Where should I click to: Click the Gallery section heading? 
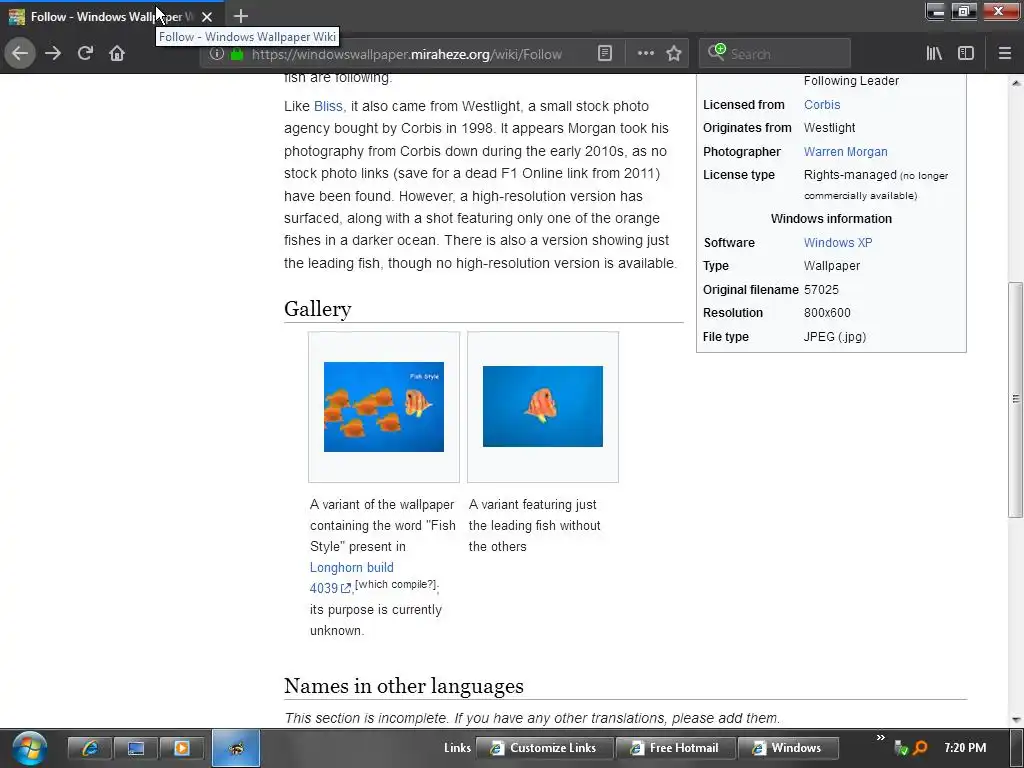coord(317,309)
